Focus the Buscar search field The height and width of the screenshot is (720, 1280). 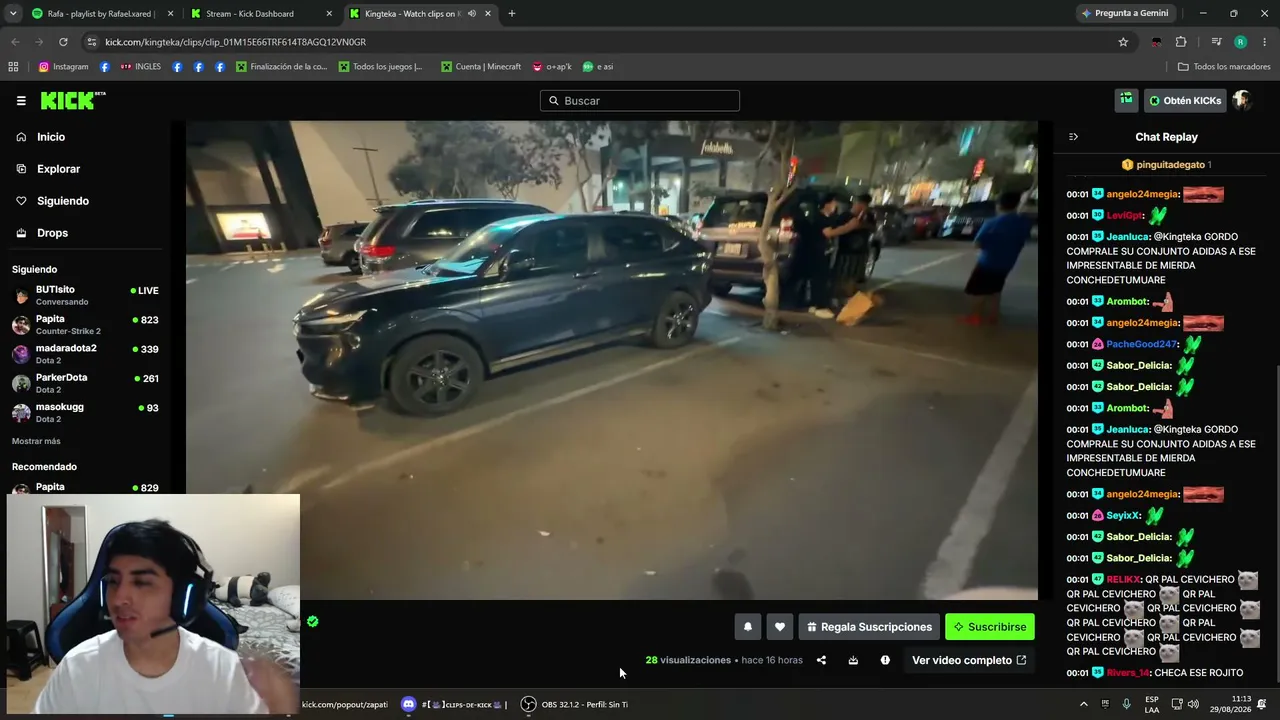pos(640,100)
